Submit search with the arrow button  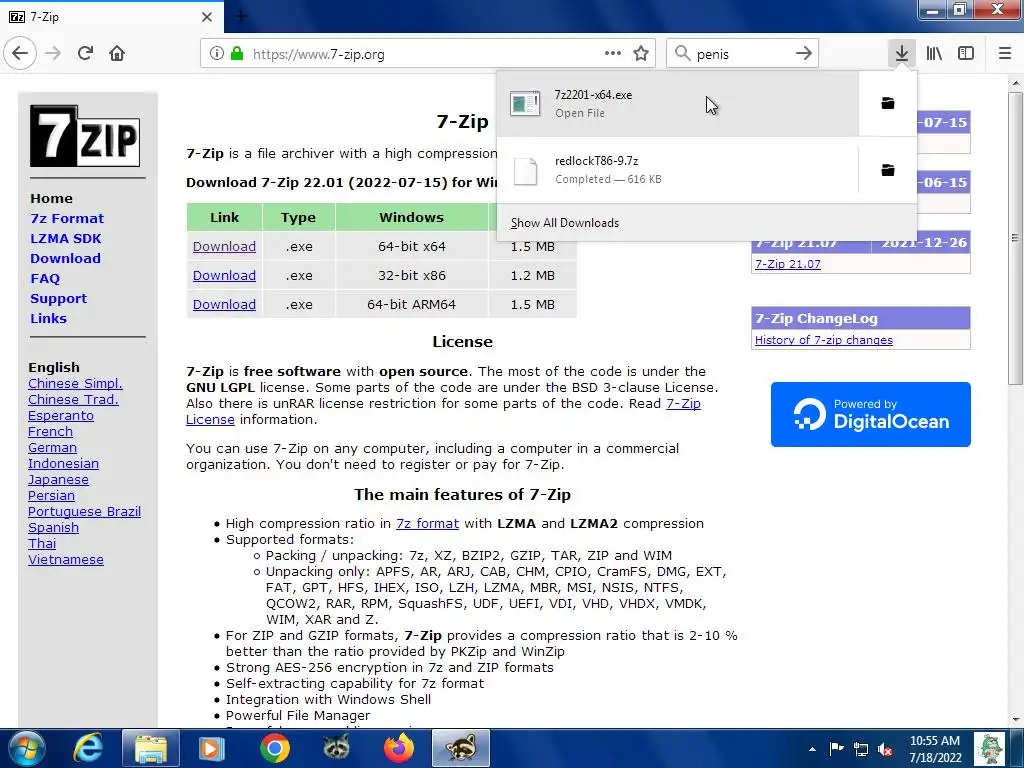(x=804, y=54)
